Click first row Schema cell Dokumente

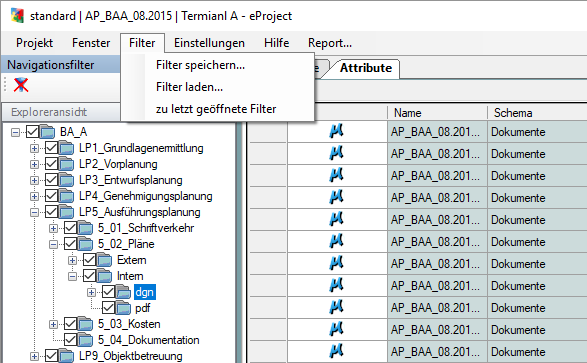537,132
